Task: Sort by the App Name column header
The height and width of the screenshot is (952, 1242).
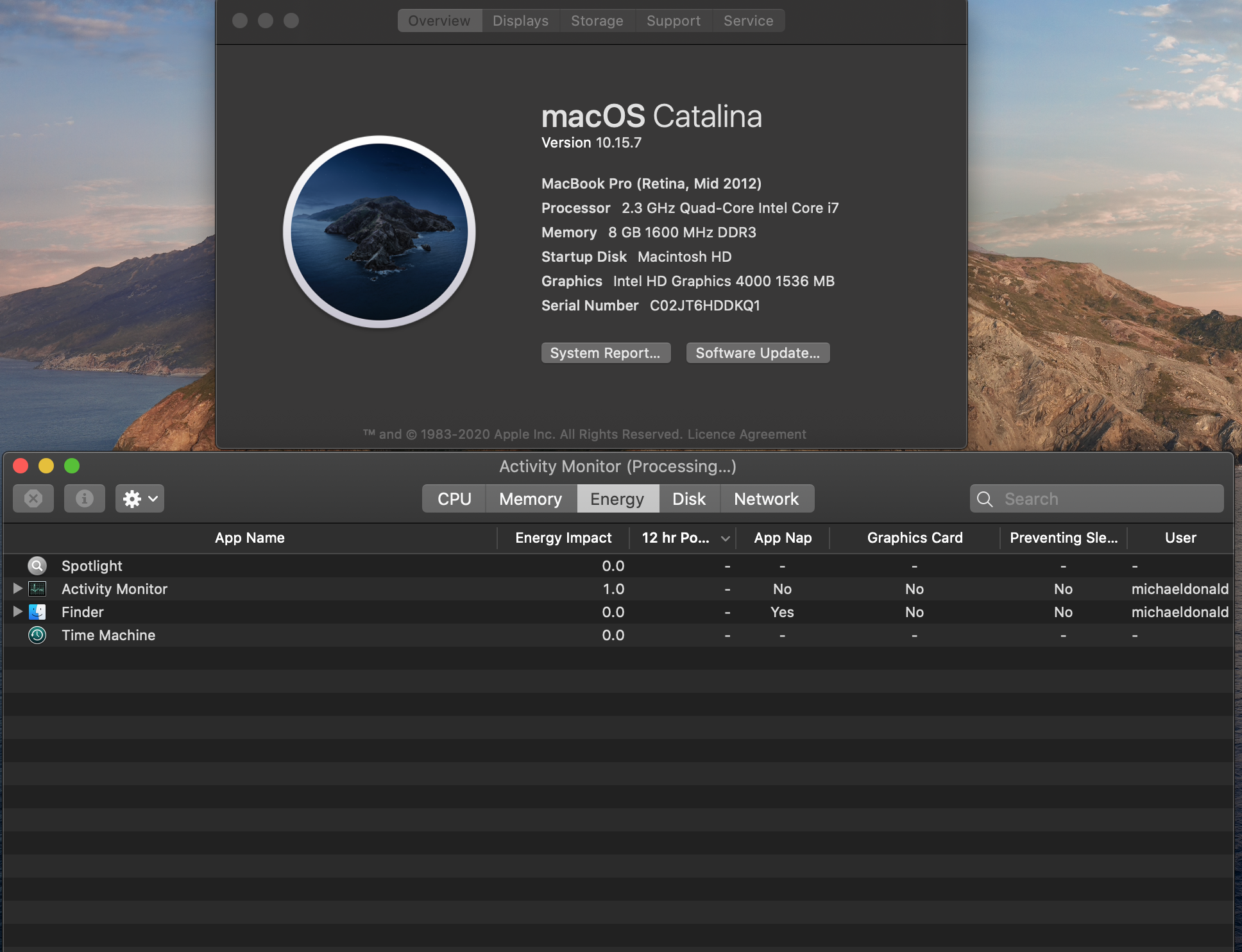Action: pyautogui.click(x=250, y=538)
